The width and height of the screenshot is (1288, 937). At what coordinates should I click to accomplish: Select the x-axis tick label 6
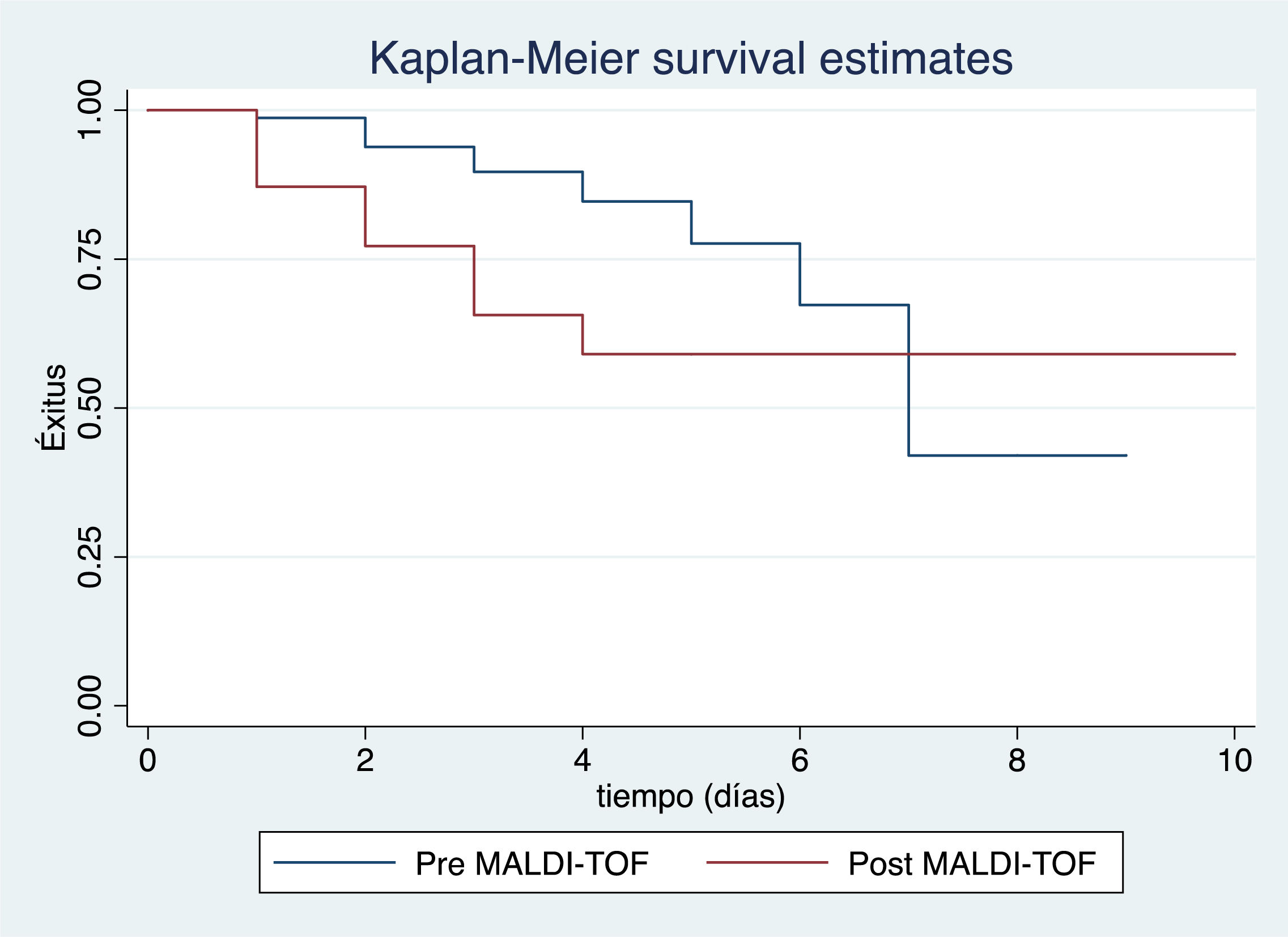(x=800, y=760)
